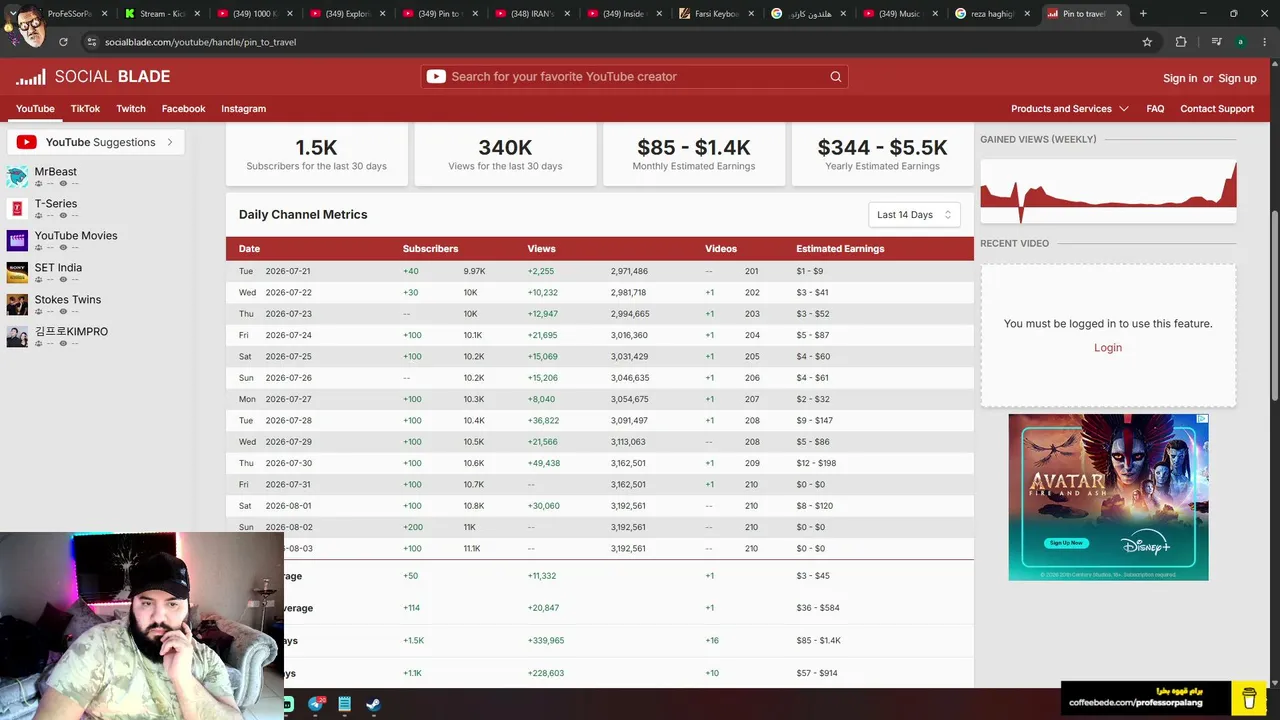
Task: Switch to the Stream - Kick browser tab
Action: tap(160, 14)
